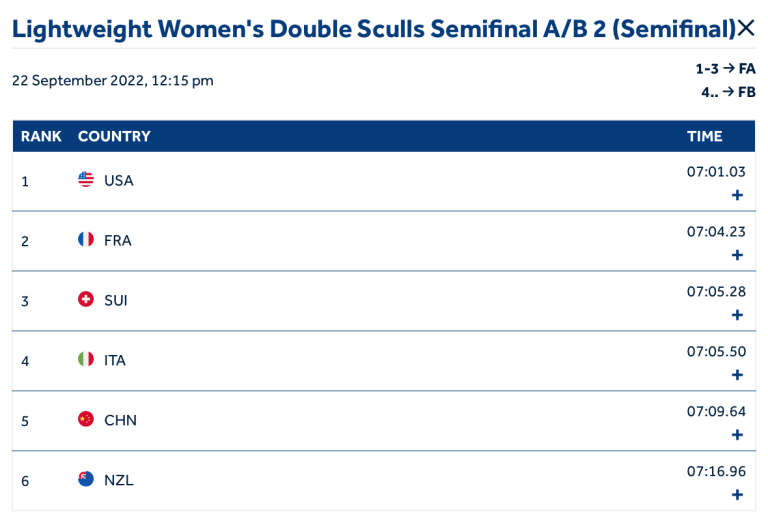Expand USA row details

coord(737,195)
